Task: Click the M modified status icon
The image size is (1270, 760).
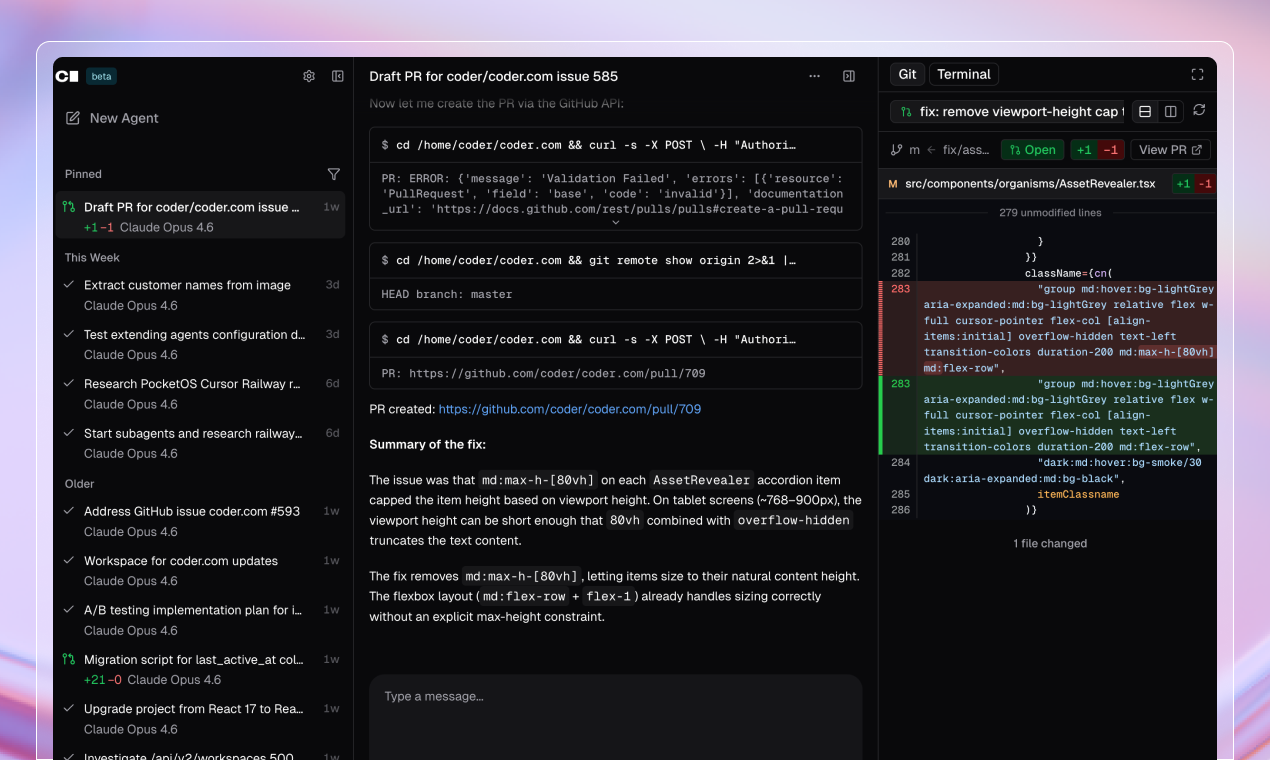Action: pos(893,184)
